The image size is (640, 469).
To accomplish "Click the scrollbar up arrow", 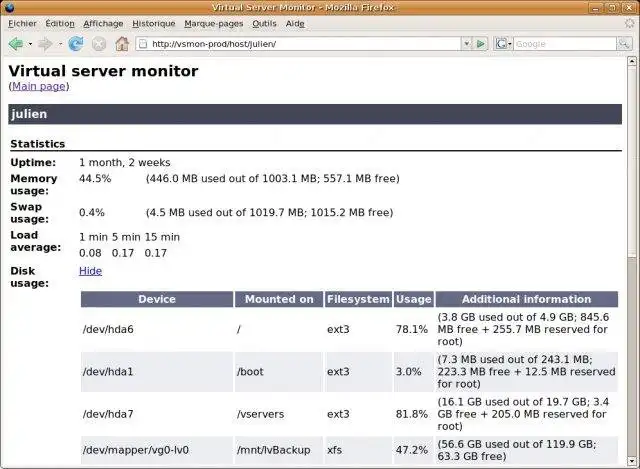I will [x=632, y=61].
